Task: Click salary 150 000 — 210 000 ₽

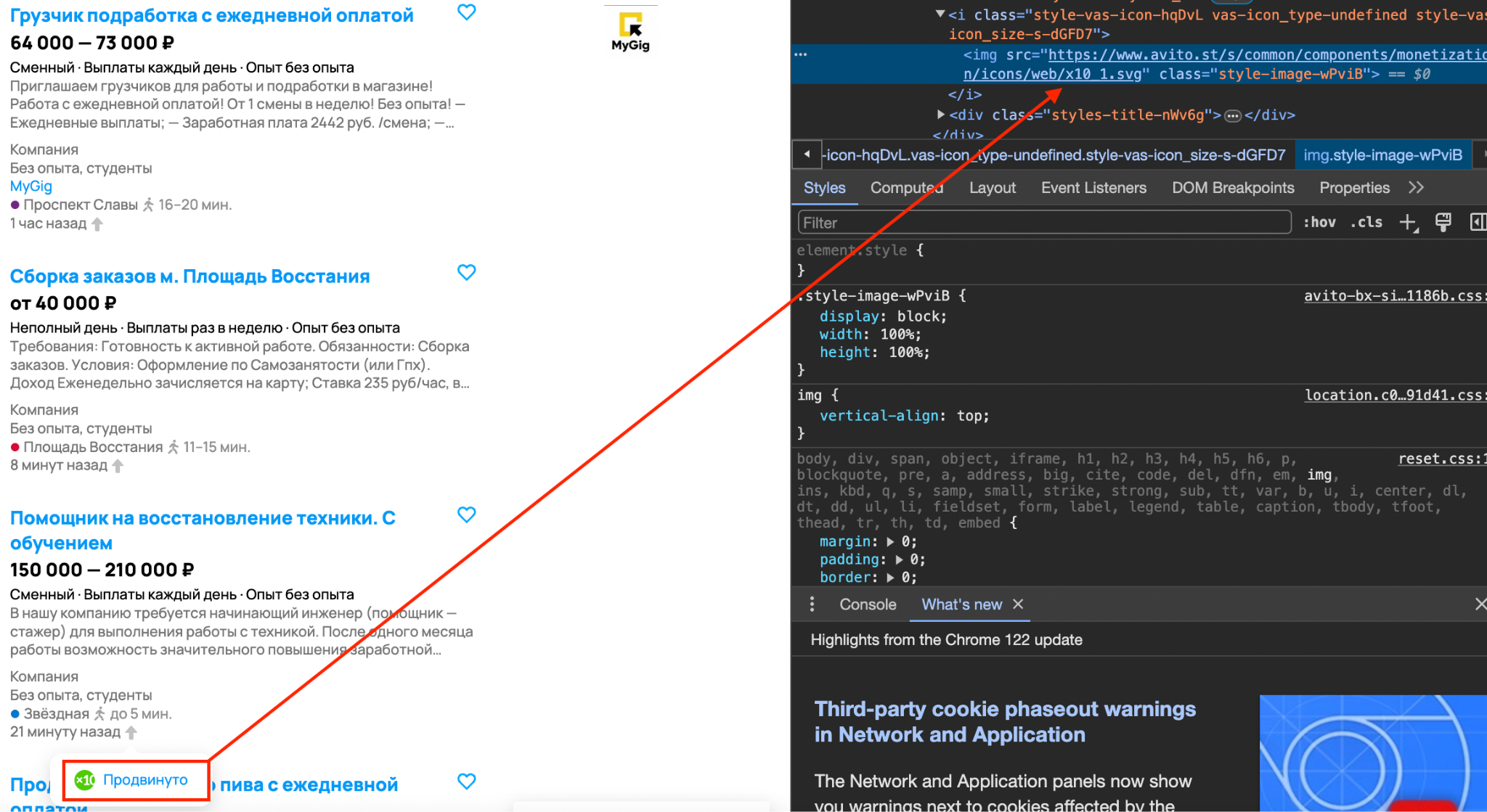Action: [x=102, y=570]
